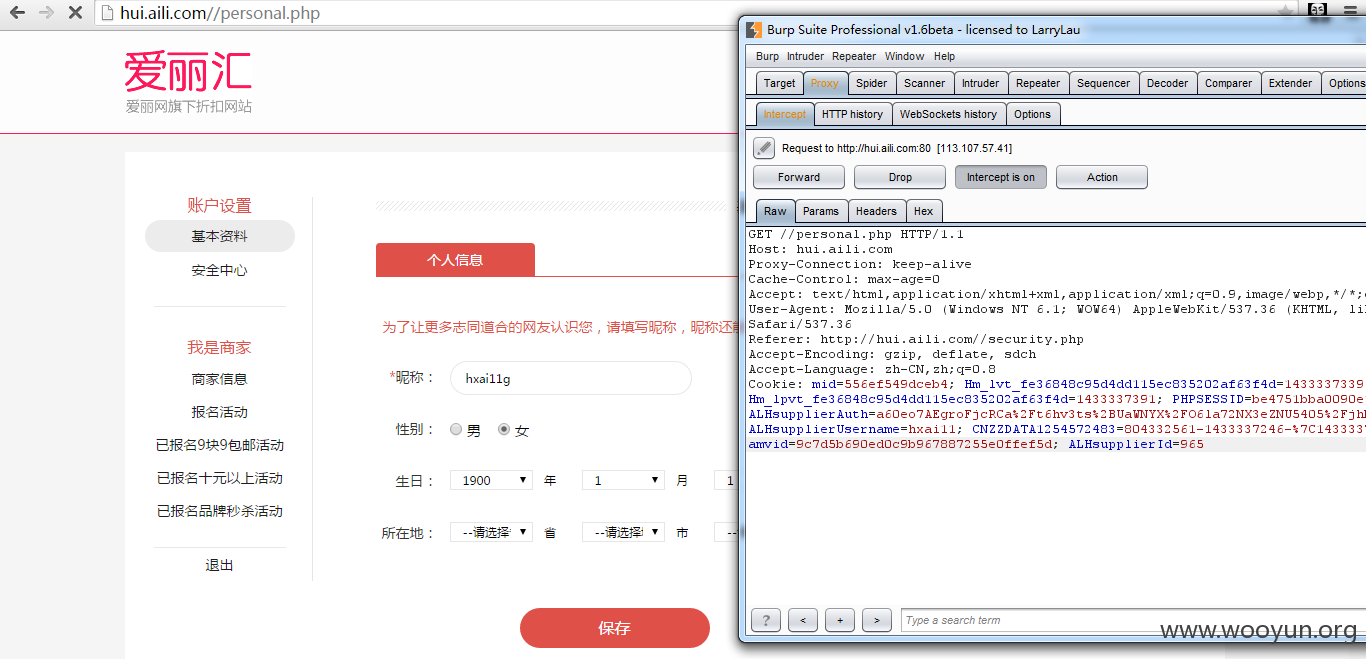Click the Forward button
Image resolution: width=1366 pixels, height=659 pixels.
799,177
